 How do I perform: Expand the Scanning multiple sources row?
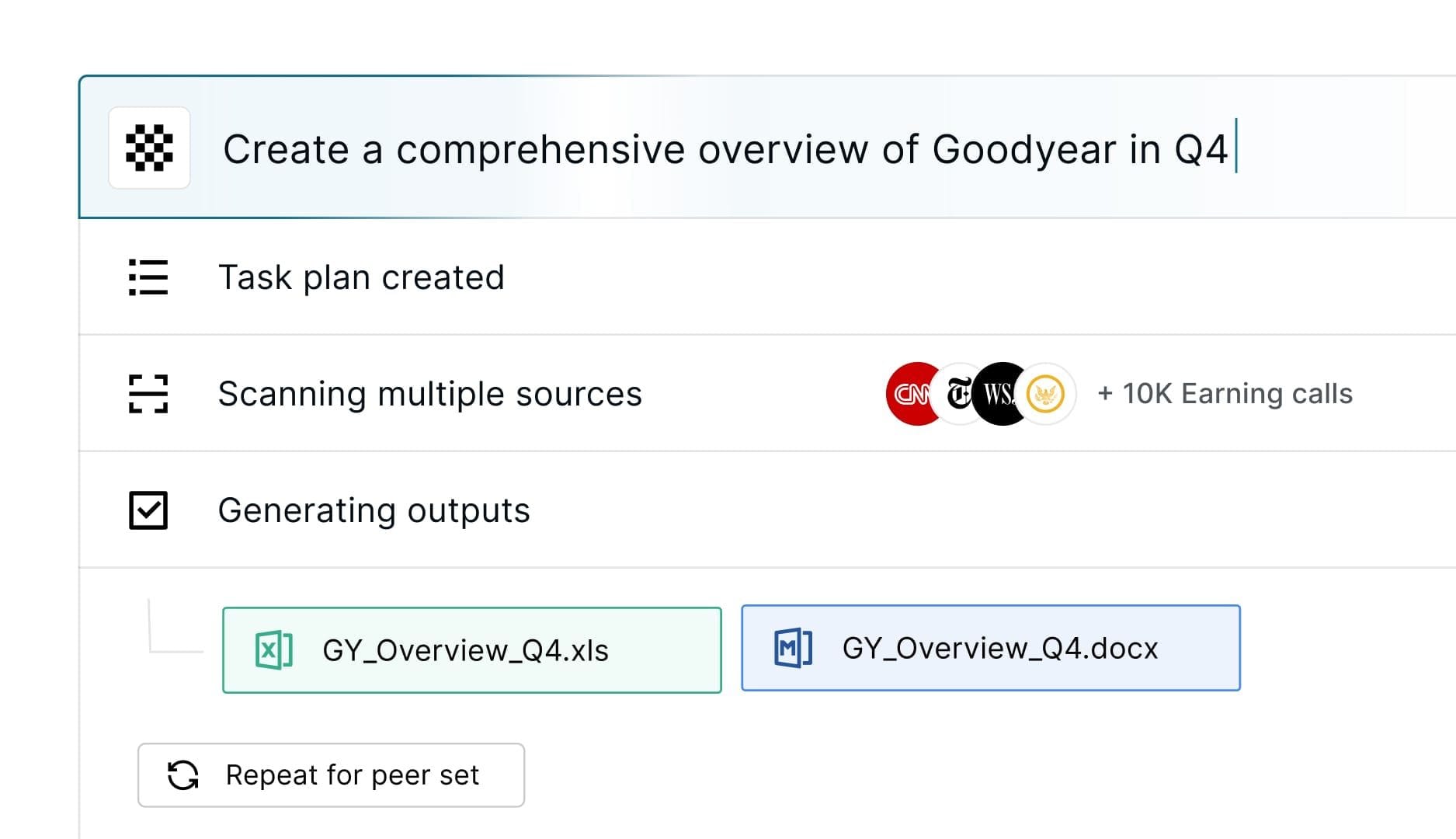click(429, 394)
